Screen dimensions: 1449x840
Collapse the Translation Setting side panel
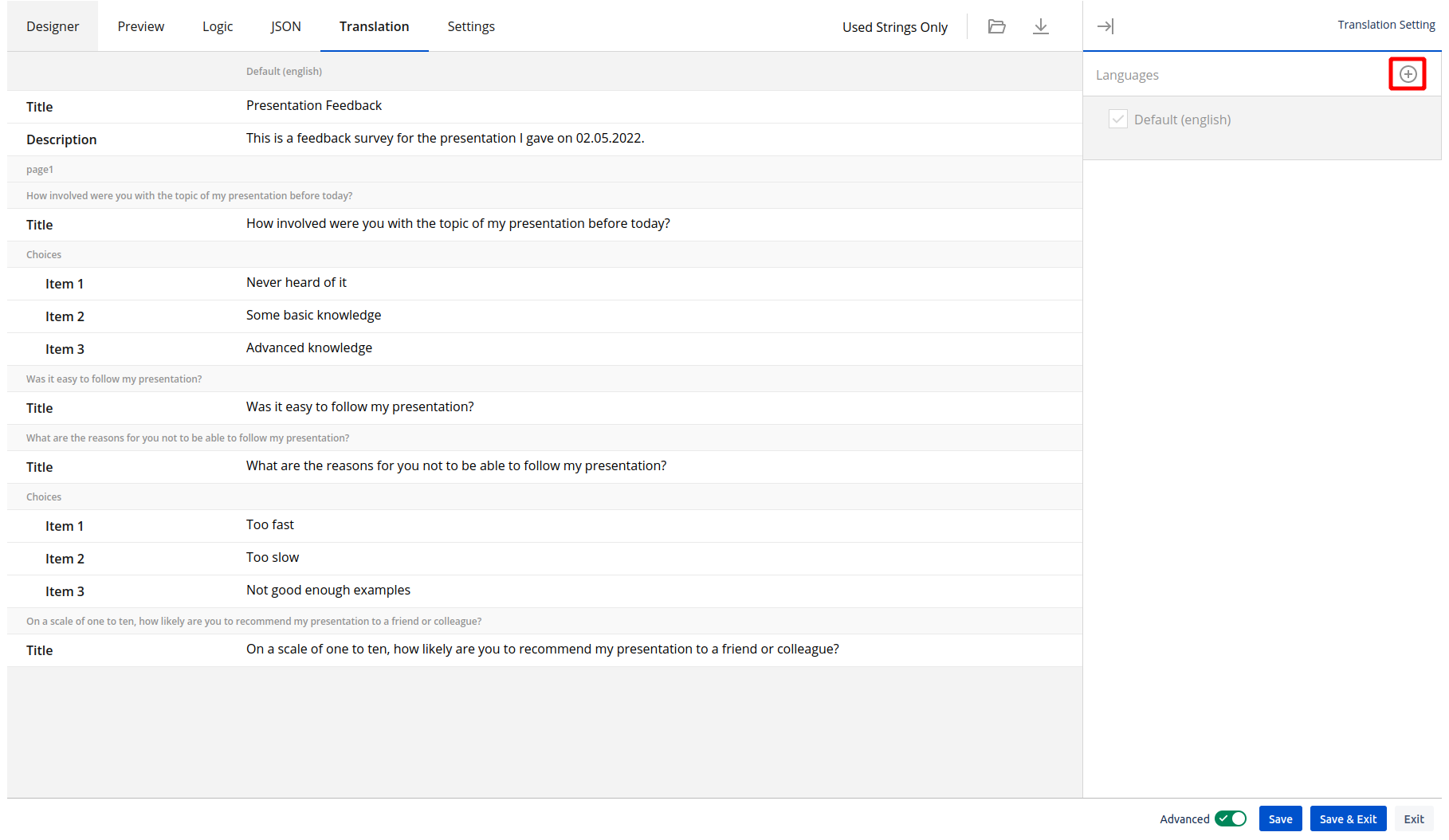coord(1105,26)
